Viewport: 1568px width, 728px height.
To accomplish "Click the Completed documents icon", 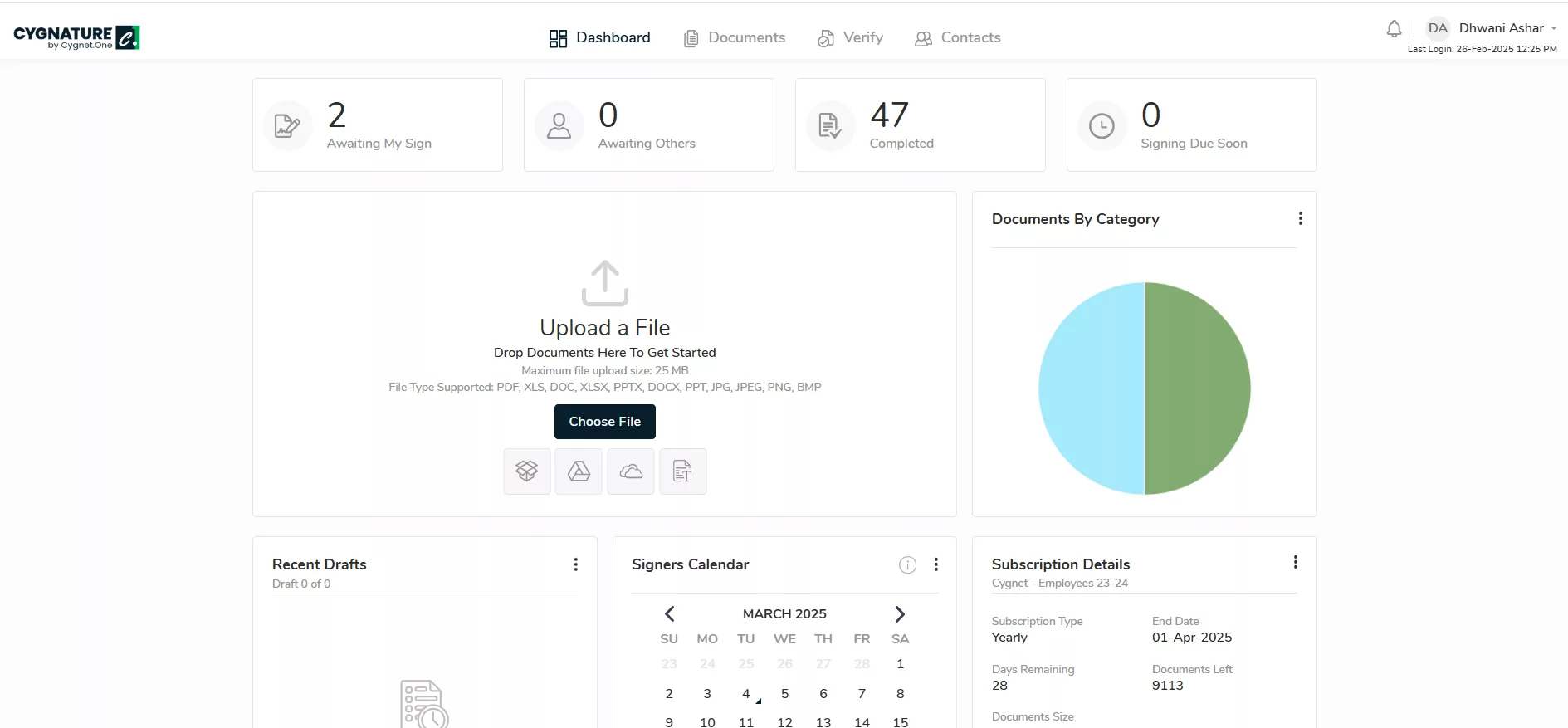I will [830, 126].
